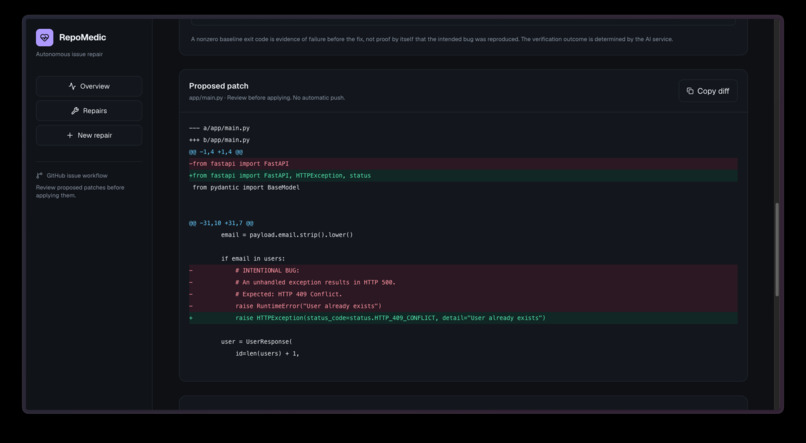806x443 pixels.
Task: Click the 'email = payload.email.strip().lower()' line
Action: tap(287, 235)
